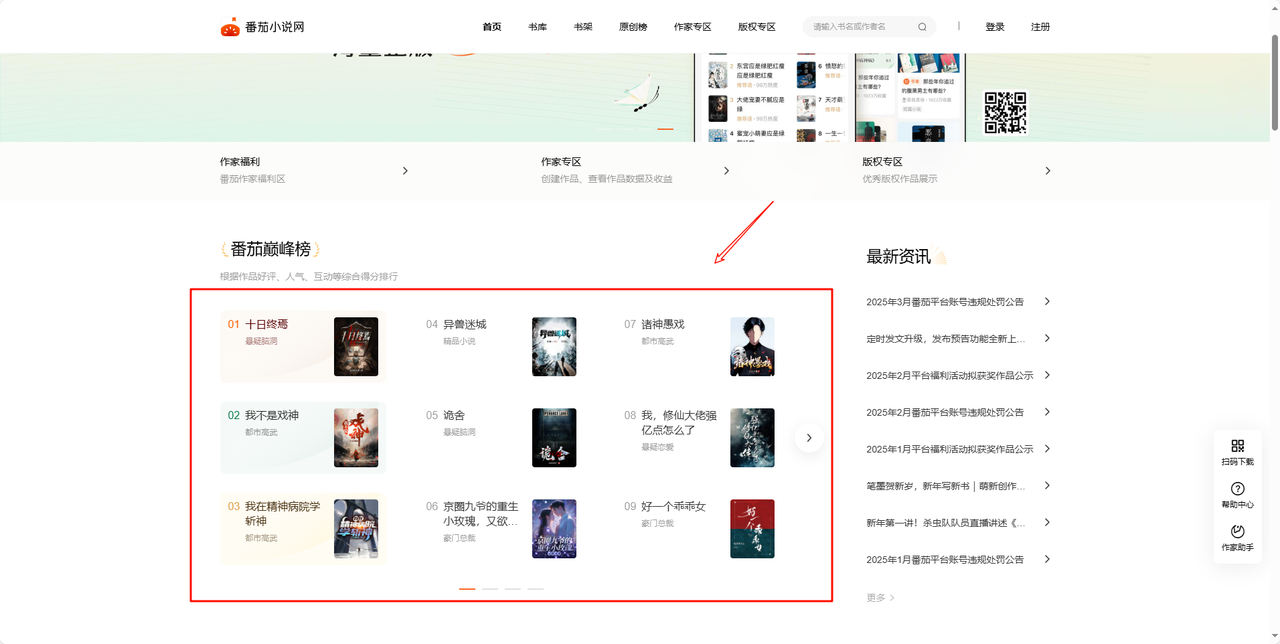Select fourth pagination dot of ranking
Image resolution: width=1280 pixels, height=644 pixels.
[536, 589]
